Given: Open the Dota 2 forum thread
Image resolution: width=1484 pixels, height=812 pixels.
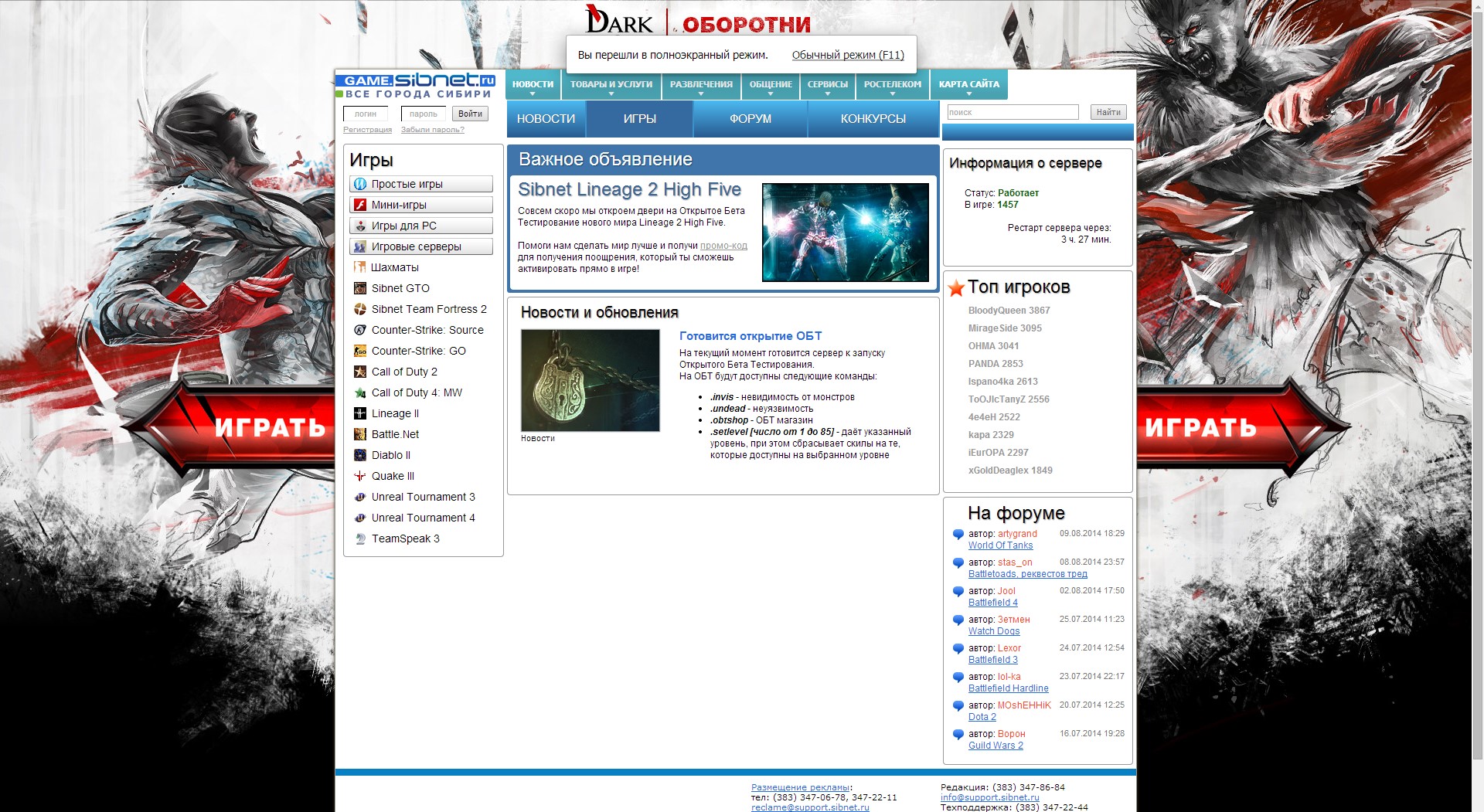Looking at the screenshot, I should (x=982, y=717).
